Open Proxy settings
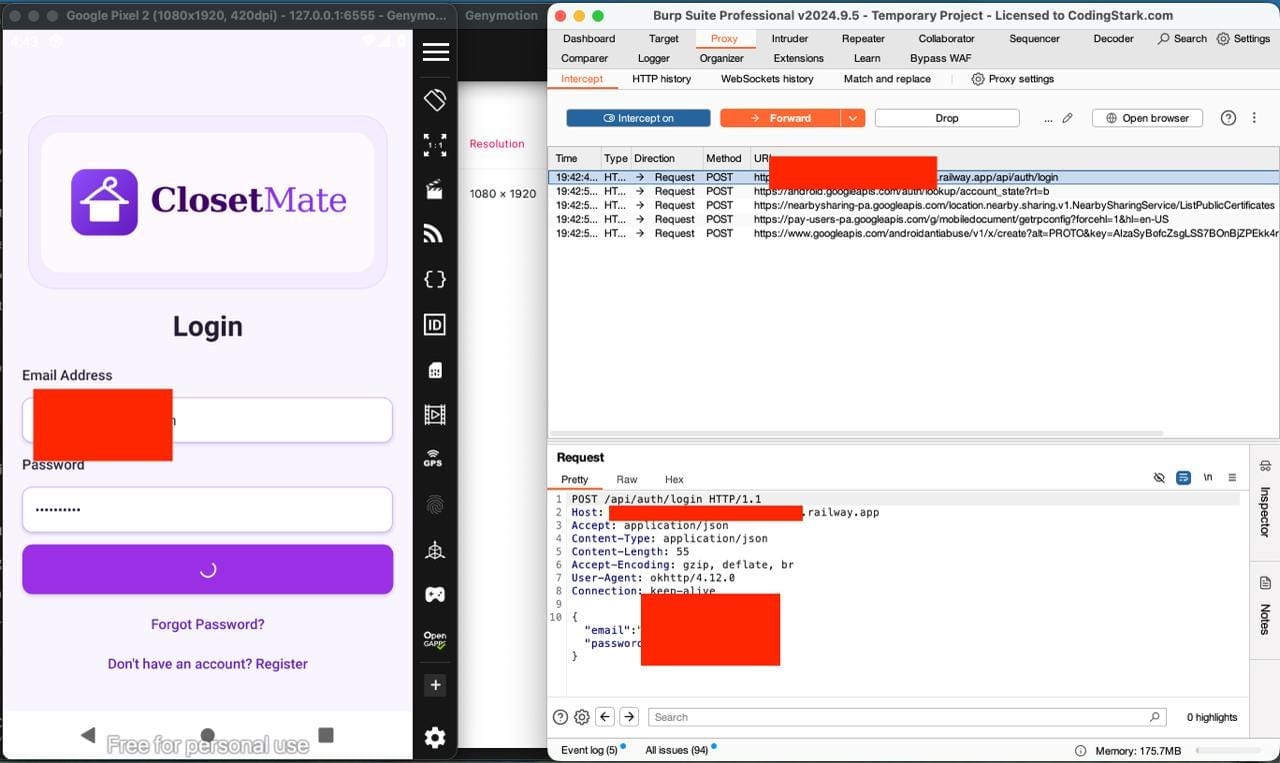Screen dimensions: 1280x763 [x=1012, y=79]
